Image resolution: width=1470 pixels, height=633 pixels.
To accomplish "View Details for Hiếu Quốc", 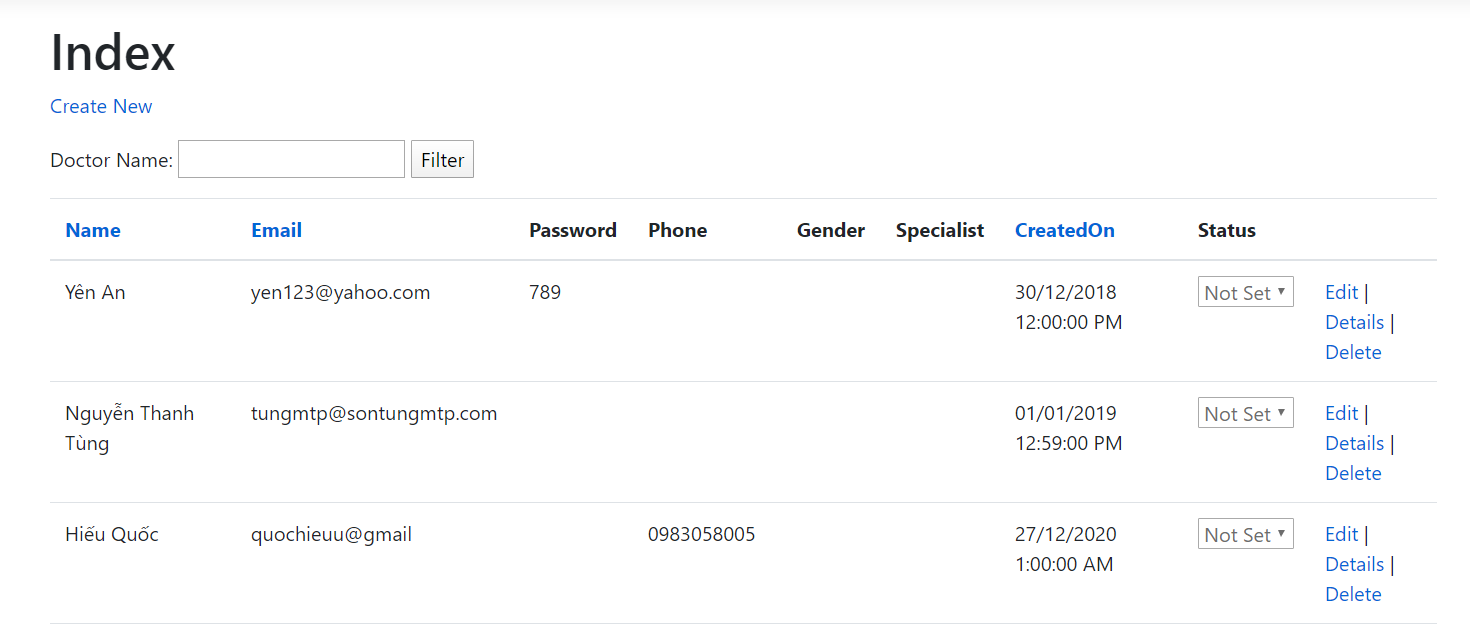I will tap(1354, 564).
